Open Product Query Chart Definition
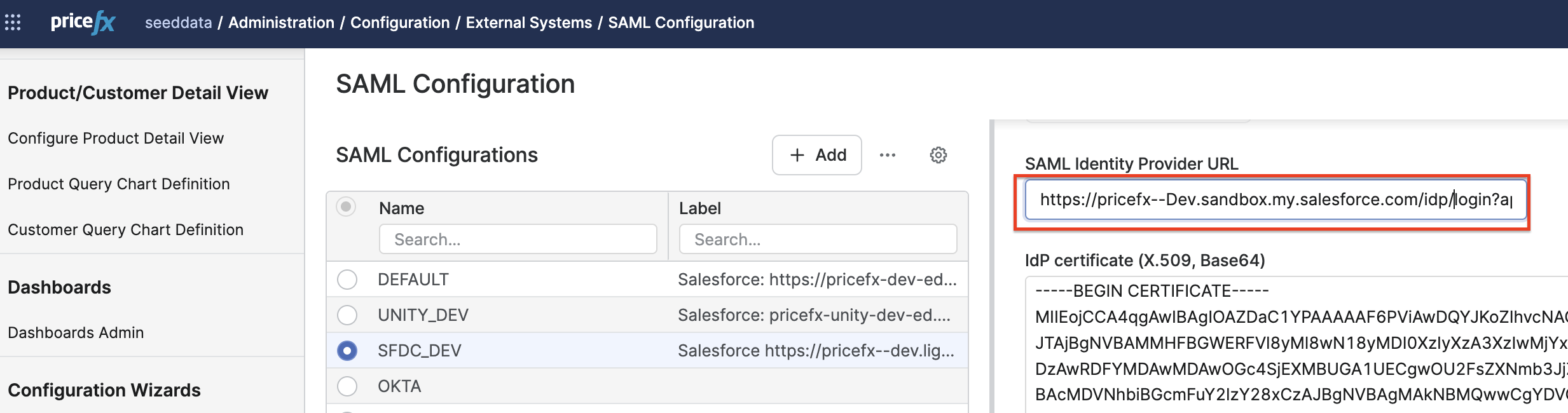The width and height of the screenshot is (1568, 413). pyautogui.click(x=119, y=184)
